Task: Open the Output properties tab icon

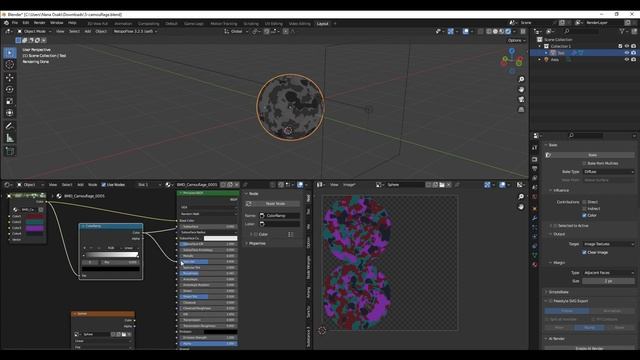Action: click(x=535, y=169)
